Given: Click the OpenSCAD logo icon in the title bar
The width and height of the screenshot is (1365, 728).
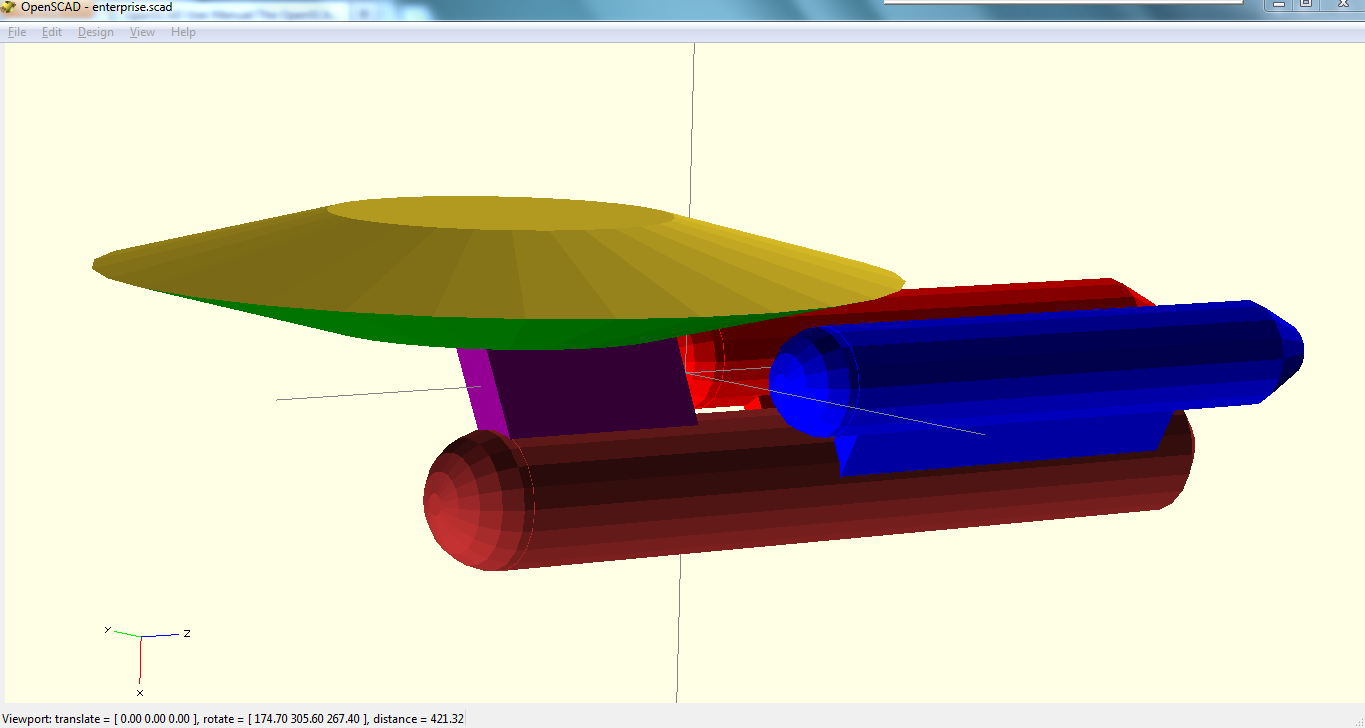Looking at the screenshot, I should (x=8, y=7).
